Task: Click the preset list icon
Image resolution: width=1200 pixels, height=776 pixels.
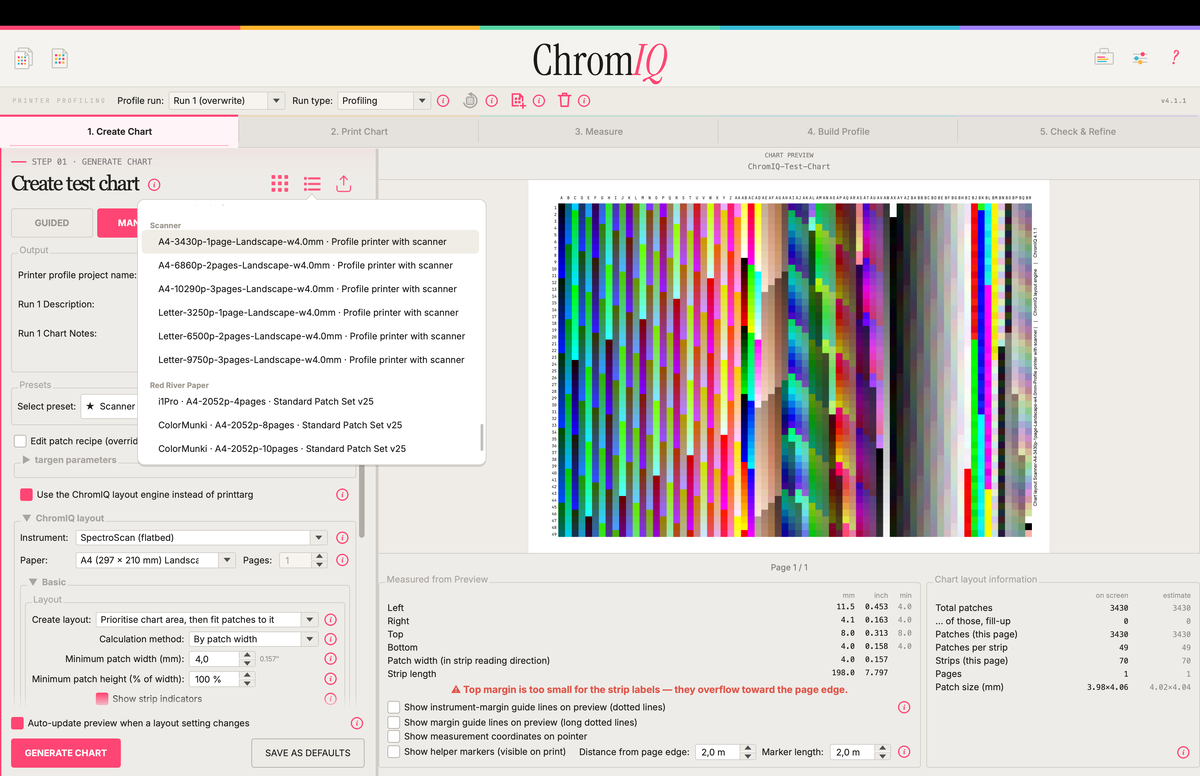Action: [312, 184]
